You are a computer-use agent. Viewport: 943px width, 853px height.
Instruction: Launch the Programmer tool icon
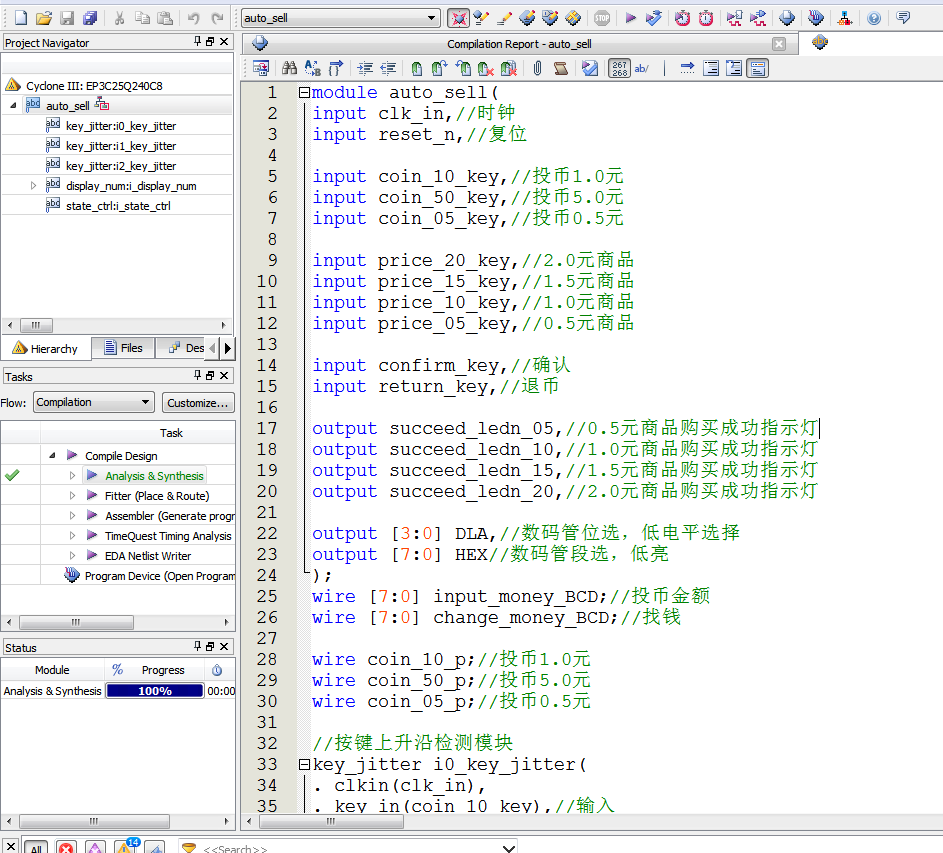coord(816,18)
